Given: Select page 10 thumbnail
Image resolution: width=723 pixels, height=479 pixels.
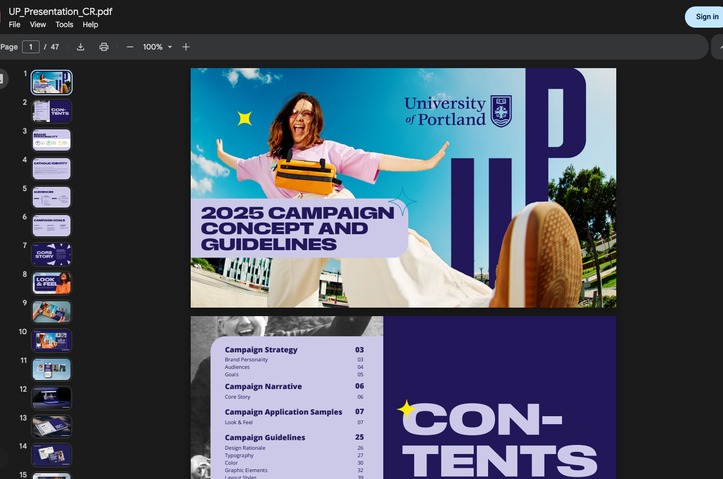Looking at the screenshot, I should 52,341.
